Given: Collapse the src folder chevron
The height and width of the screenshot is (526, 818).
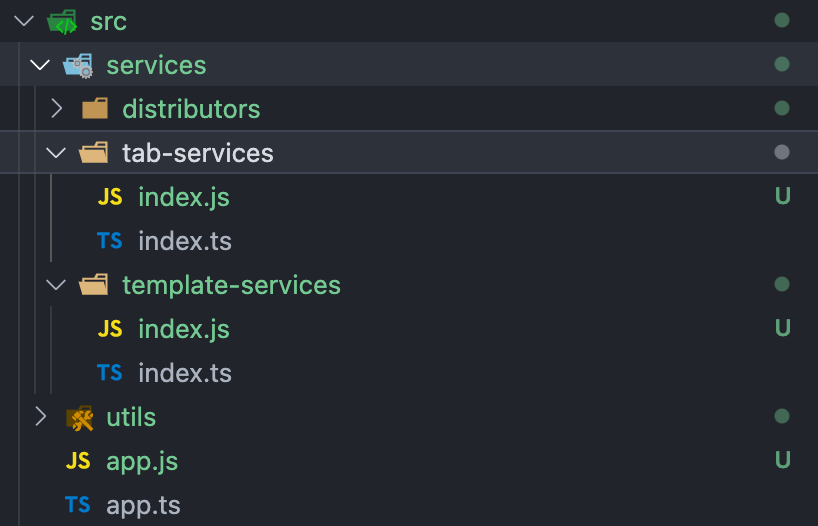Looking at the screenshot, I should (x=24, y=21).
